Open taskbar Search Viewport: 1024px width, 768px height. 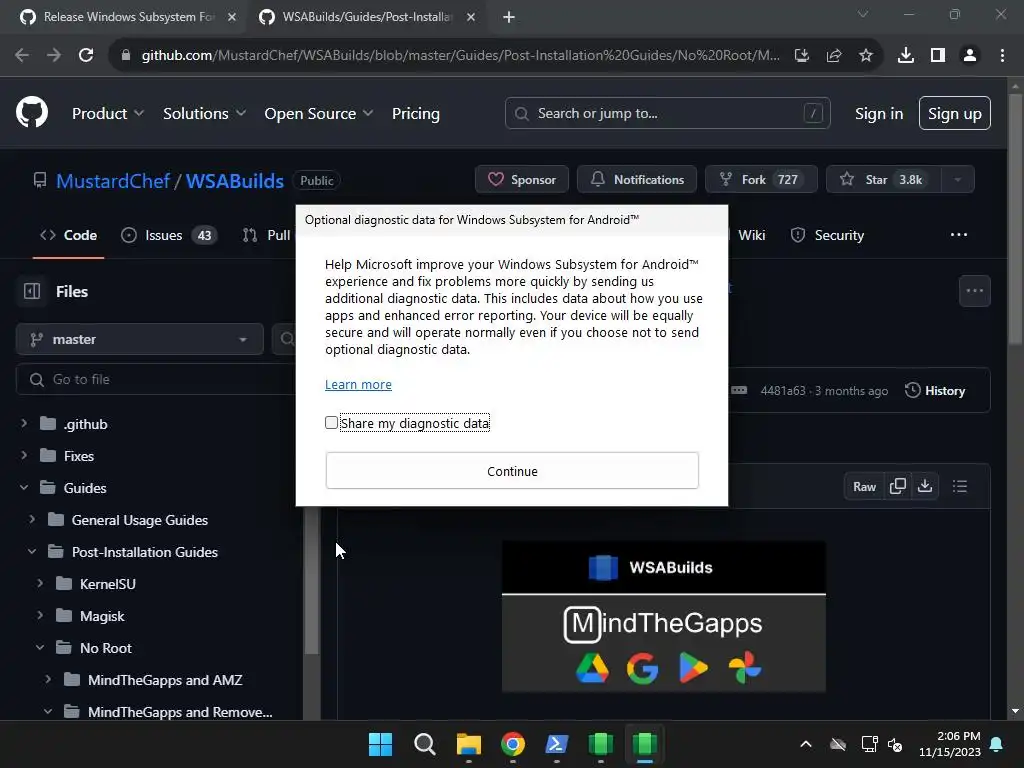point(424,744)
